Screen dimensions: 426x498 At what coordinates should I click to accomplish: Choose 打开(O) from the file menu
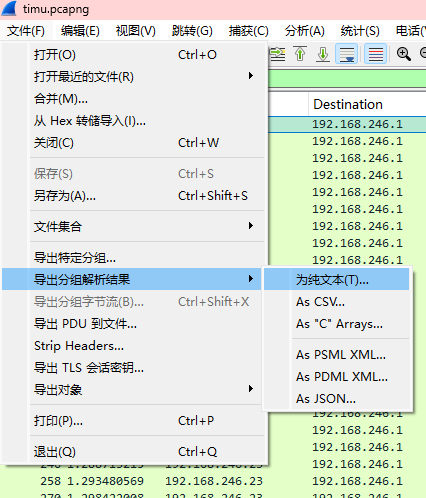133,55
